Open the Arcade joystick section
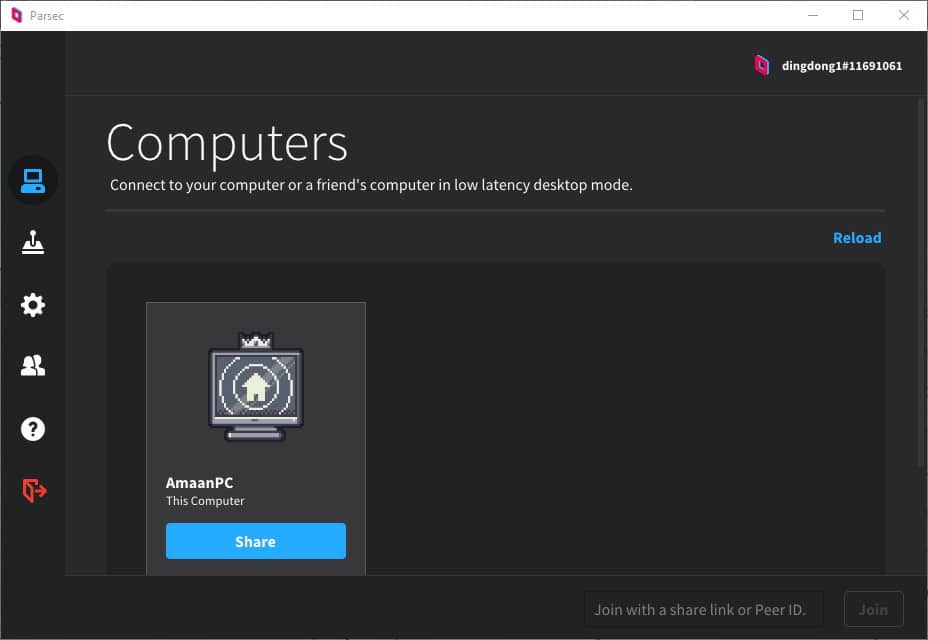Screen dimensions: 928x640 [x=33, y=243]
